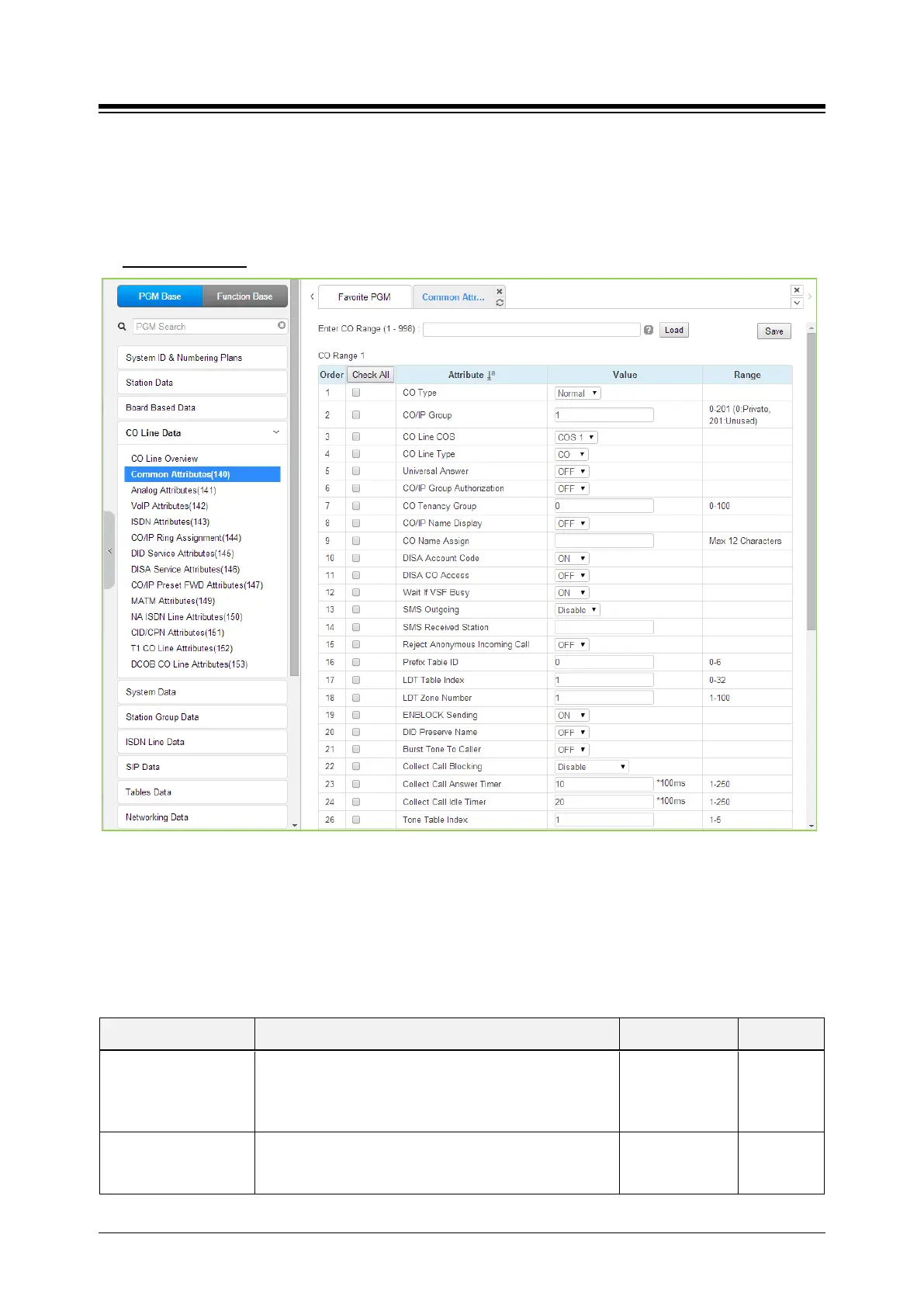
Task: Open the CO/IP Name Display dropdown
Action: (x=572, y=524)
